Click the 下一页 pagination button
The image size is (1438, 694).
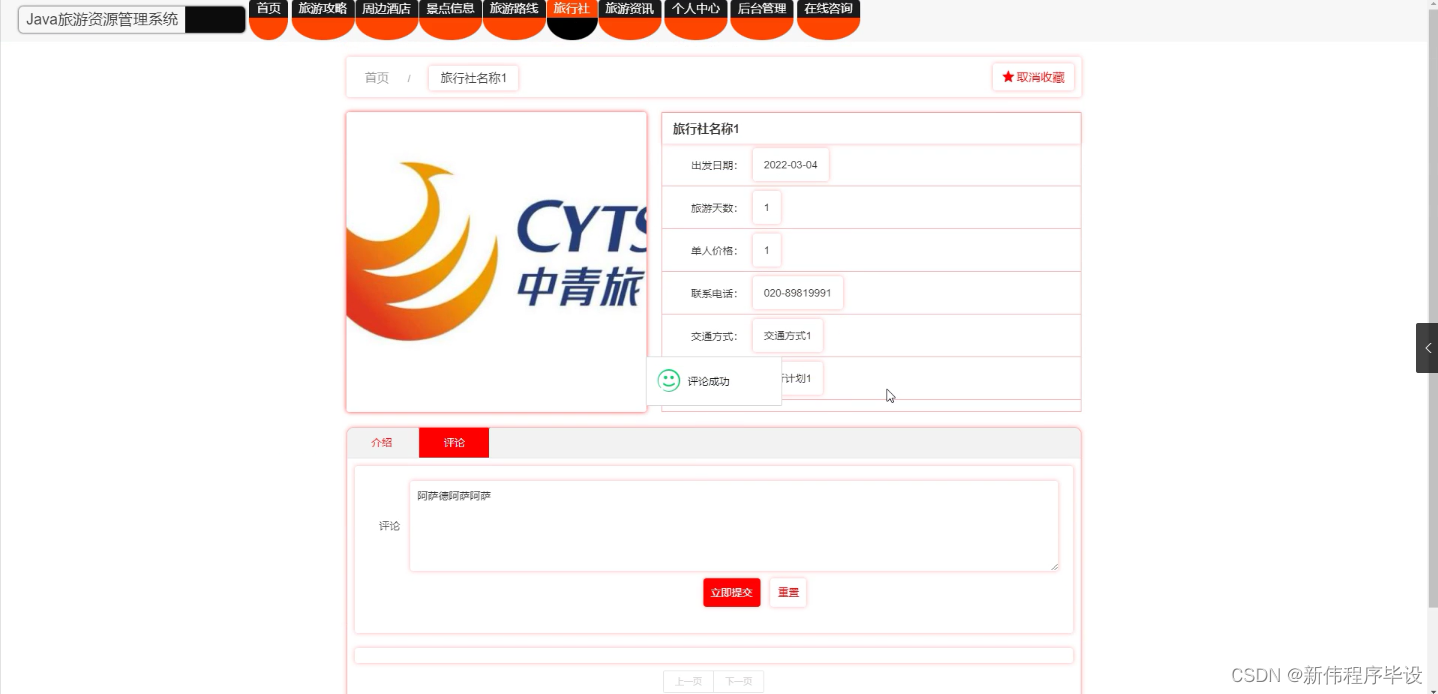(x=739, y=680)
